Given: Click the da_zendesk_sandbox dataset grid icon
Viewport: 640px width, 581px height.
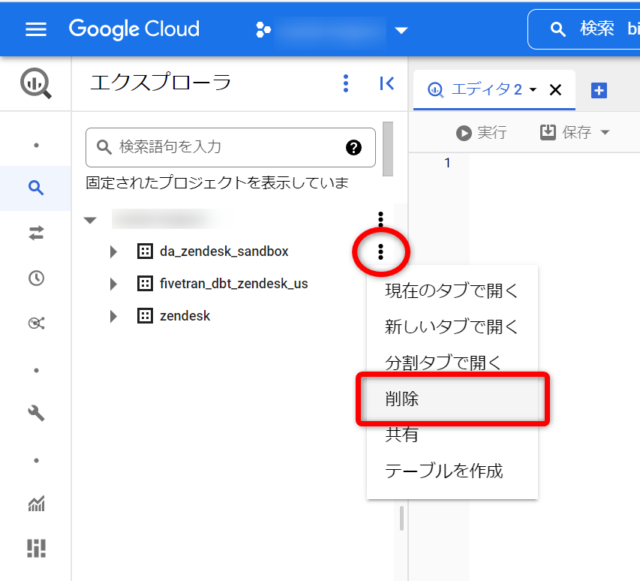Looking at the screenshot, I should (144, 251).
